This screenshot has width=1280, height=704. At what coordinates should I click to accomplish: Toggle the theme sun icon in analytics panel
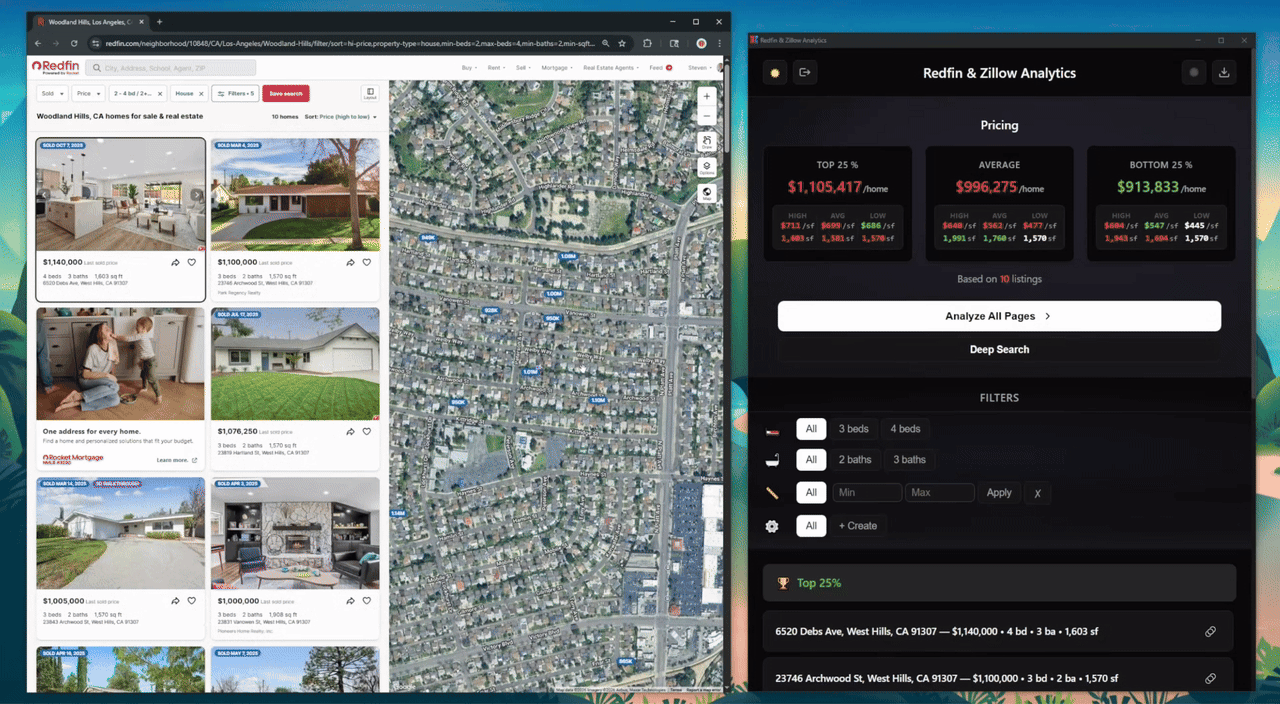click(x=775, y=72)
